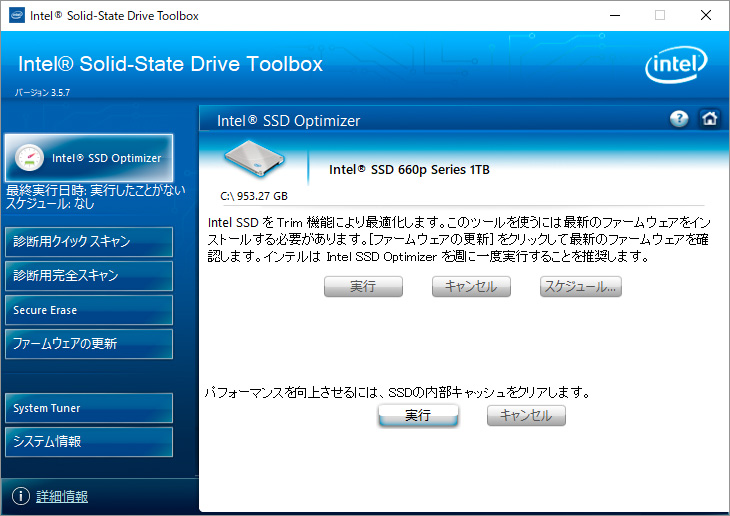Open the 詳細情報 link

click(x=62, y=496)
